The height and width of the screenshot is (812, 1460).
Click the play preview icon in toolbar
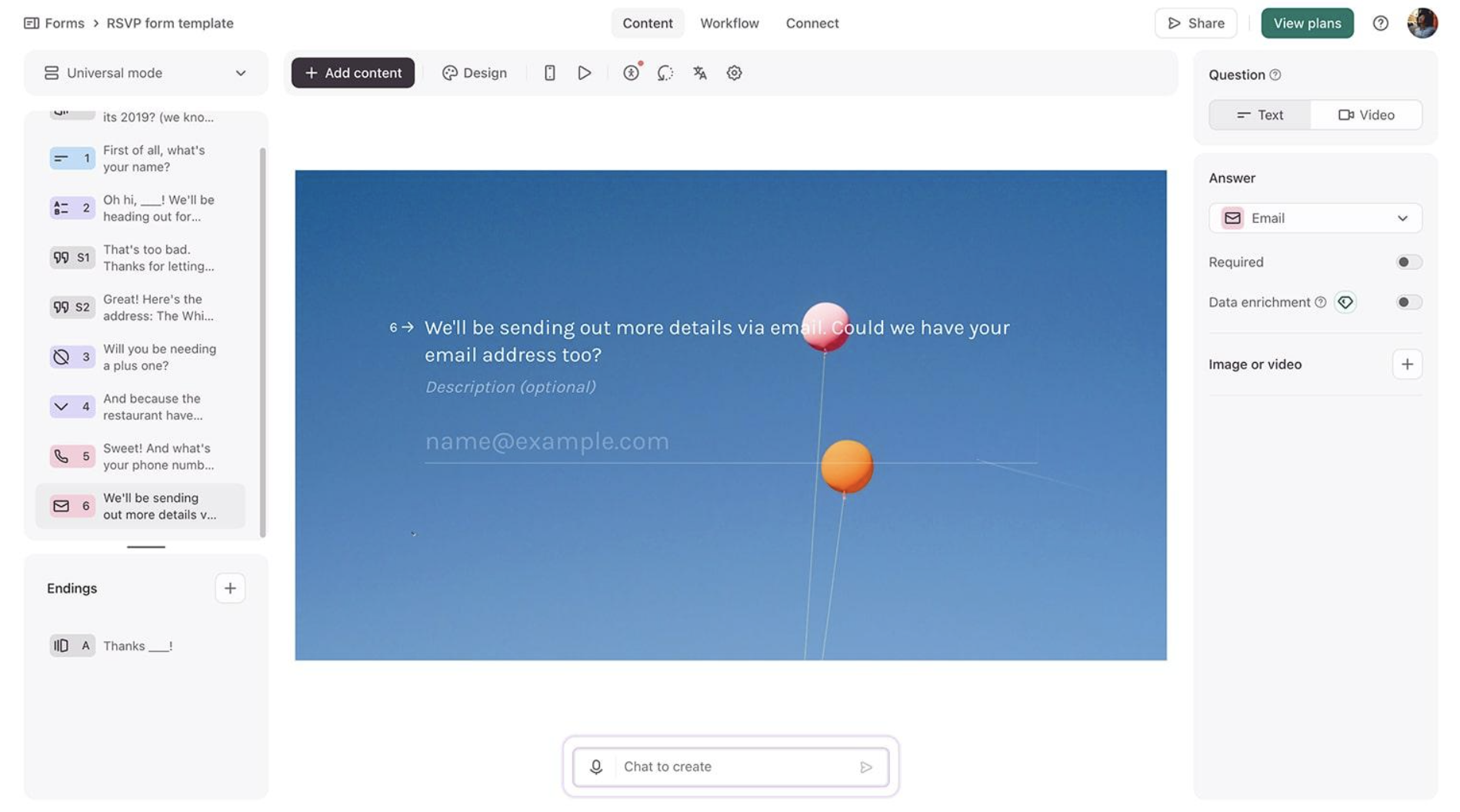[x=585, y=73]
